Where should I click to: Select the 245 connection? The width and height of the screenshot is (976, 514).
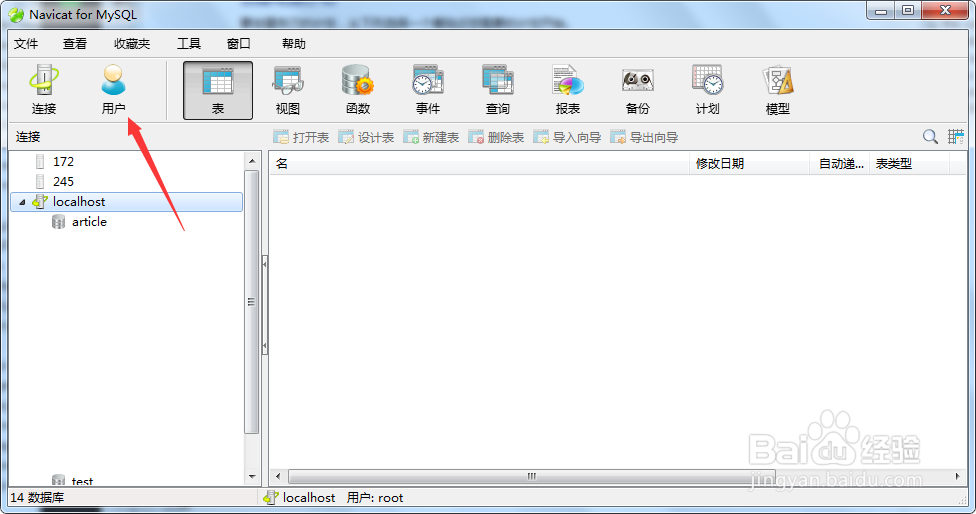click(x=63, y=182)
